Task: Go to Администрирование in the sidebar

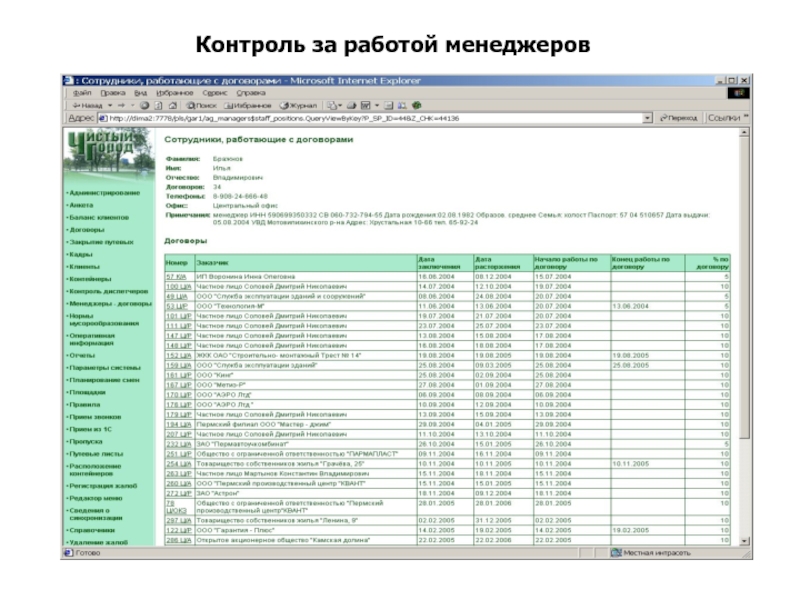Action: [103, 192]
